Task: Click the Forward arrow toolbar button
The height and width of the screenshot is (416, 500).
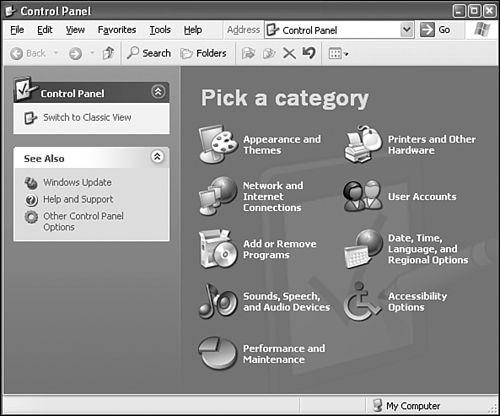Action: click(75, 53)
